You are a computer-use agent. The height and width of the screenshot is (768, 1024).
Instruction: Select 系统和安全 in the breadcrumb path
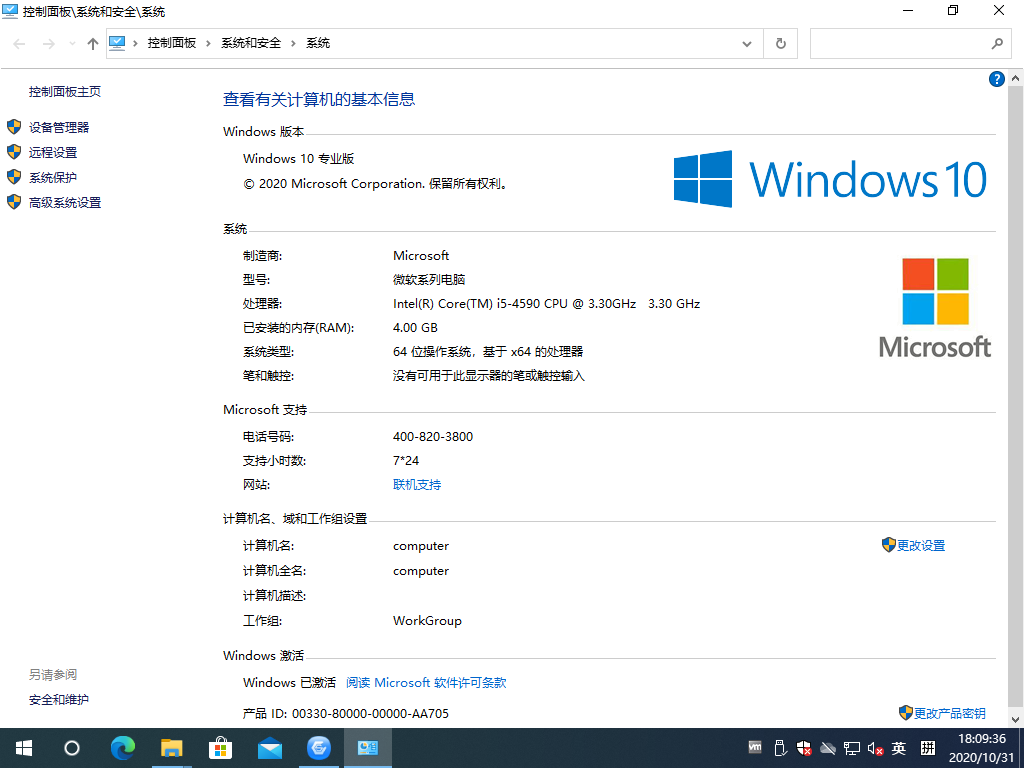tap(250, 44)
